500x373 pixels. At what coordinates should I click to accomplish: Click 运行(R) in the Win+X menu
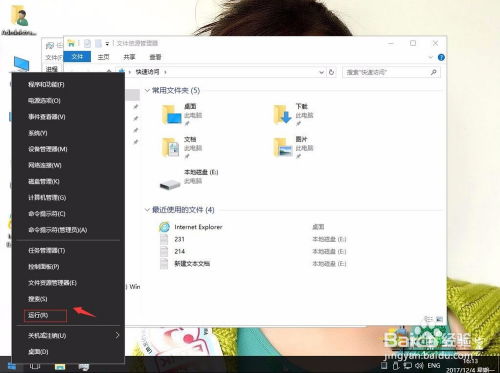[x=38, y=315]
